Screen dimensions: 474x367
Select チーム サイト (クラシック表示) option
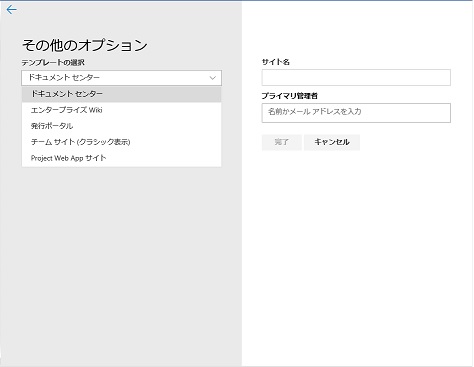pyautogui.click(x=121, y=142)
